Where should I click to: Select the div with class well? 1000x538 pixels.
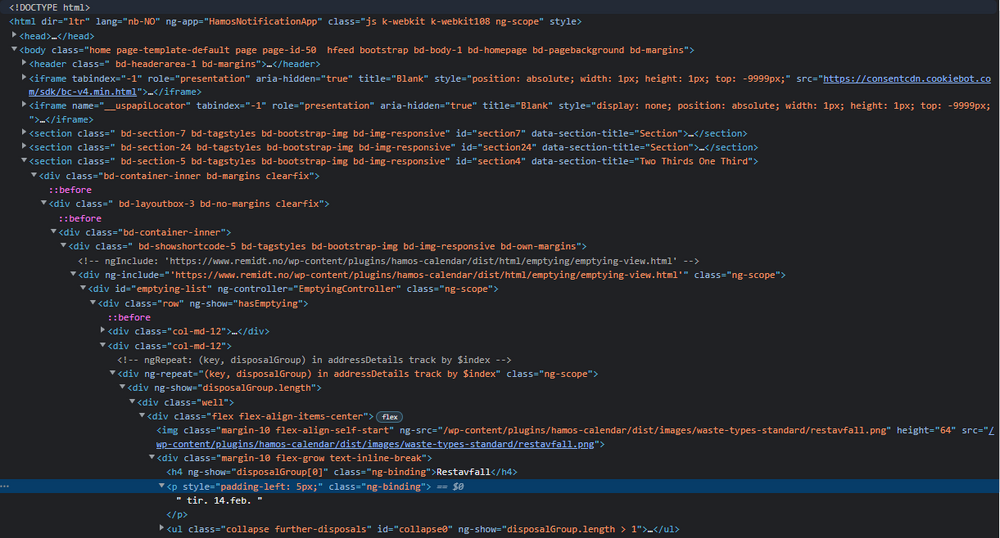pos(190,402)
